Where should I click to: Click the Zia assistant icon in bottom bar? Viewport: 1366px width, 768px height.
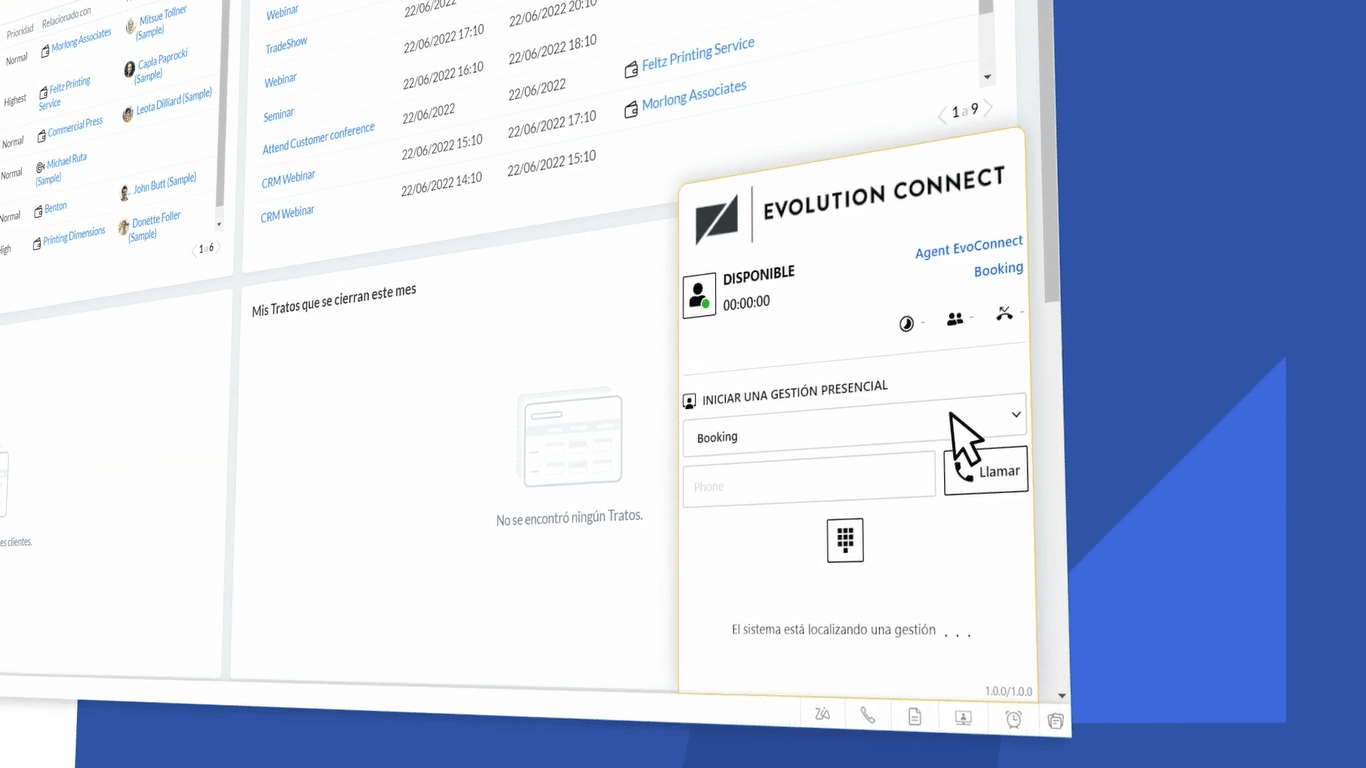point(822,713)
